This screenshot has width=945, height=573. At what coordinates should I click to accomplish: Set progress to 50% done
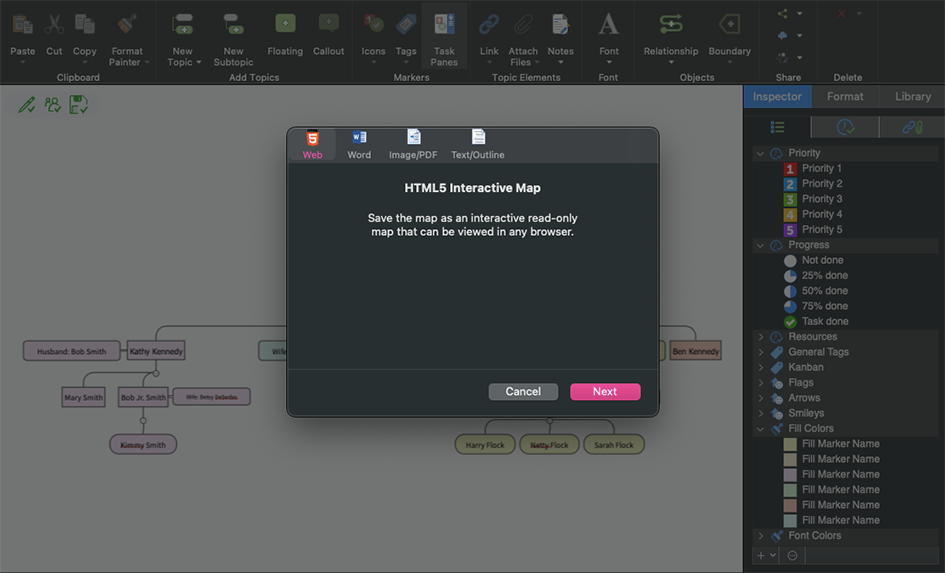[815, 291]
